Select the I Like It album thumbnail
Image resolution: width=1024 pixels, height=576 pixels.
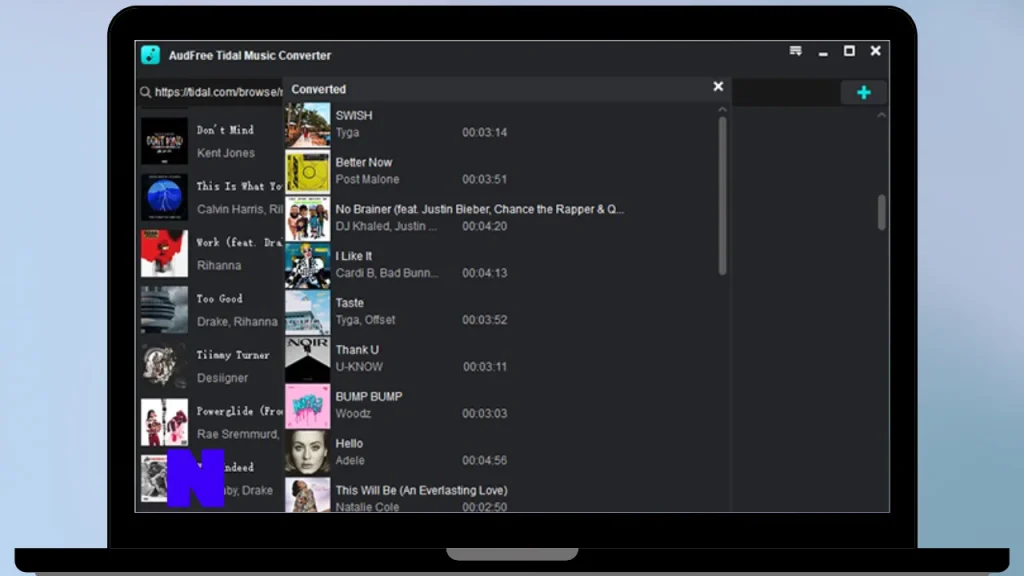(x=308, y=265)
